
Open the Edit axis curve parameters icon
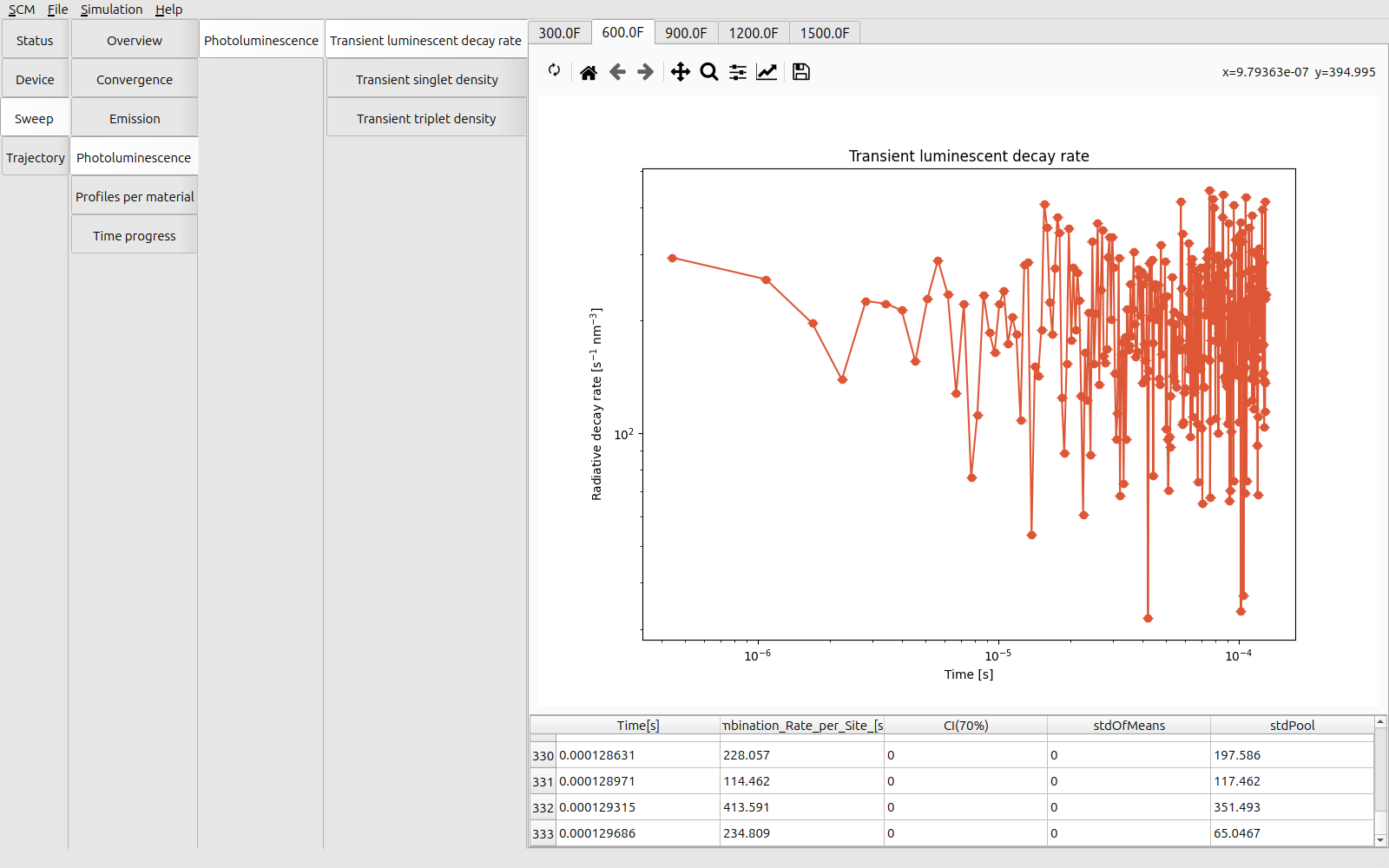767,72
